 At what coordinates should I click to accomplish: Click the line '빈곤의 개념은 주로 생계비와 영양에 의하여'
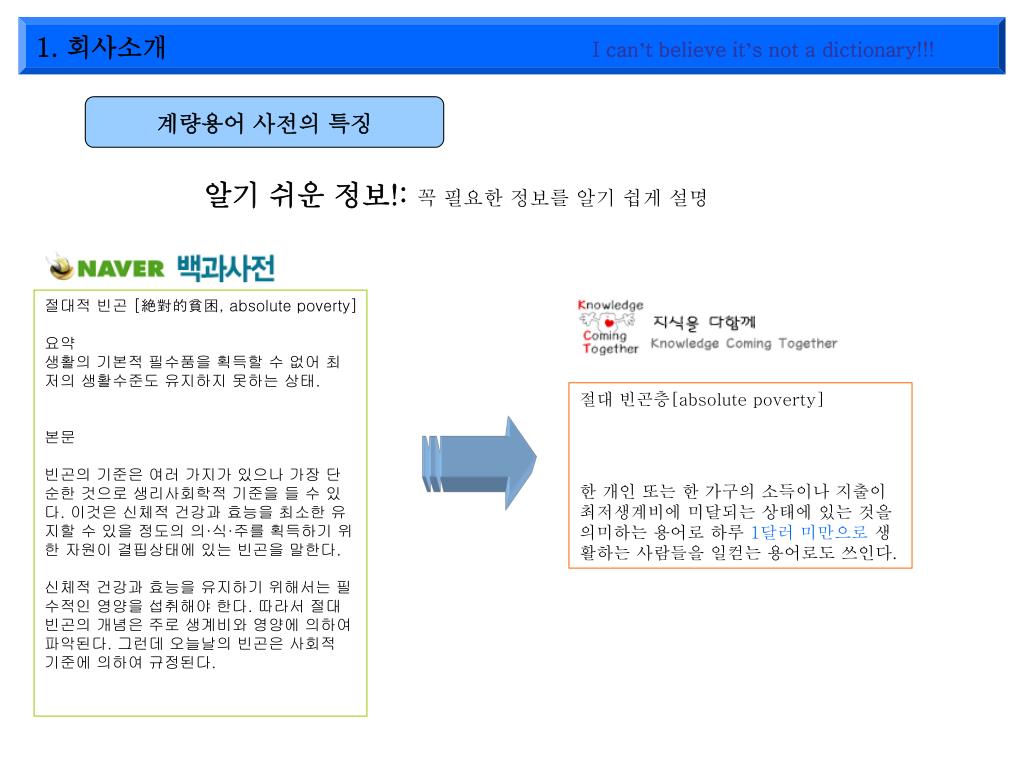click(197, 625)
